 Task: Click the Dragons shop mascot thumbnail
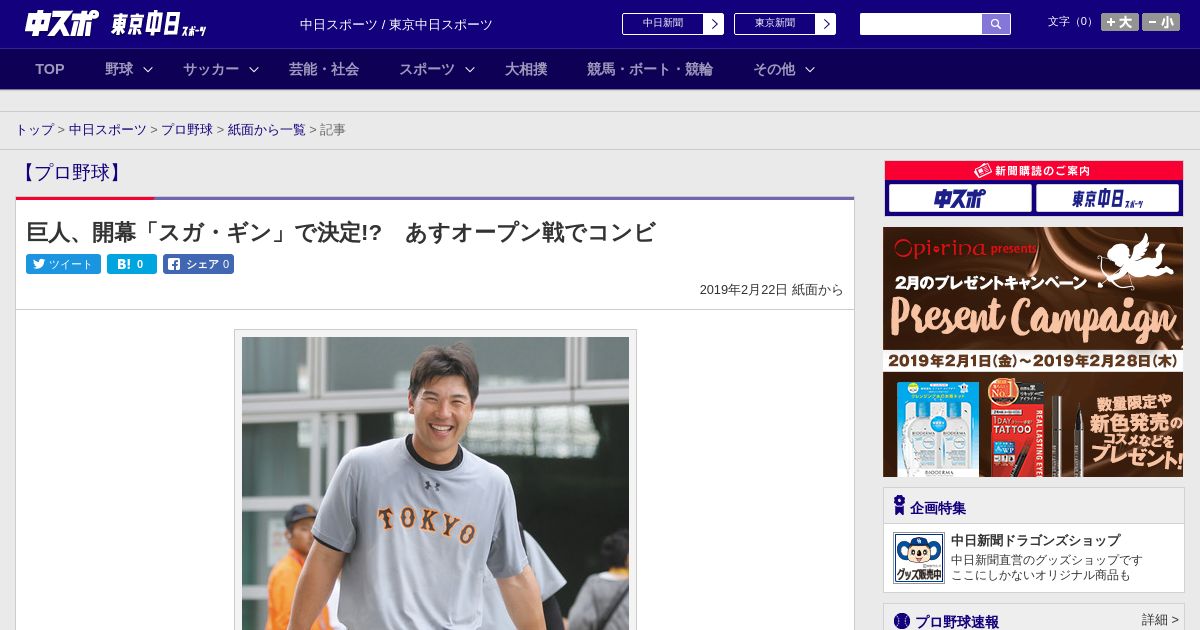(x=918, y=558)
